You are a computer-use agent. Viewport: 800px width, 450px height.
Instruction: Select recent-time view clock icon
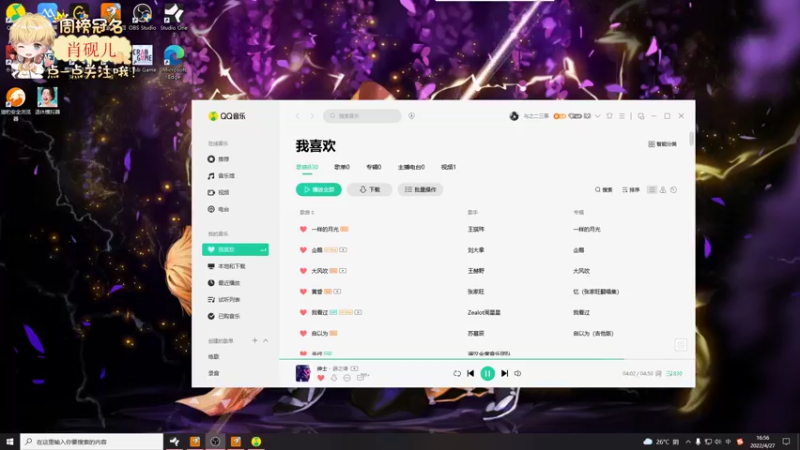tap(673, 190)
